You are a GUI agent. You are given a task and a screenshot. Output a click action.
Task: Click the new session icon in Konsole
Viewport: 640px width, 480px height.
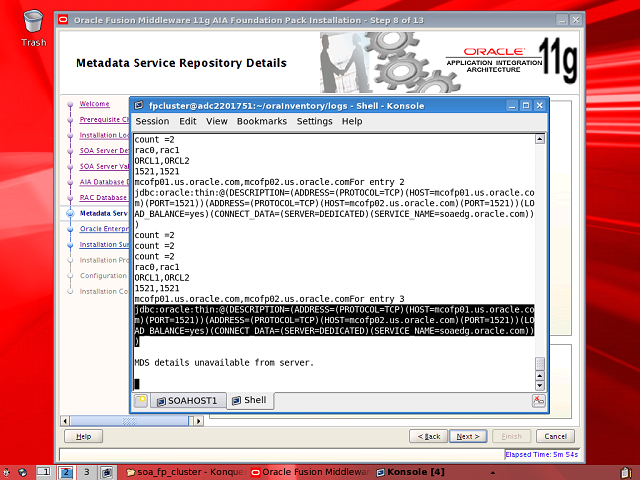pyautogui.click(x=140, y=401)
